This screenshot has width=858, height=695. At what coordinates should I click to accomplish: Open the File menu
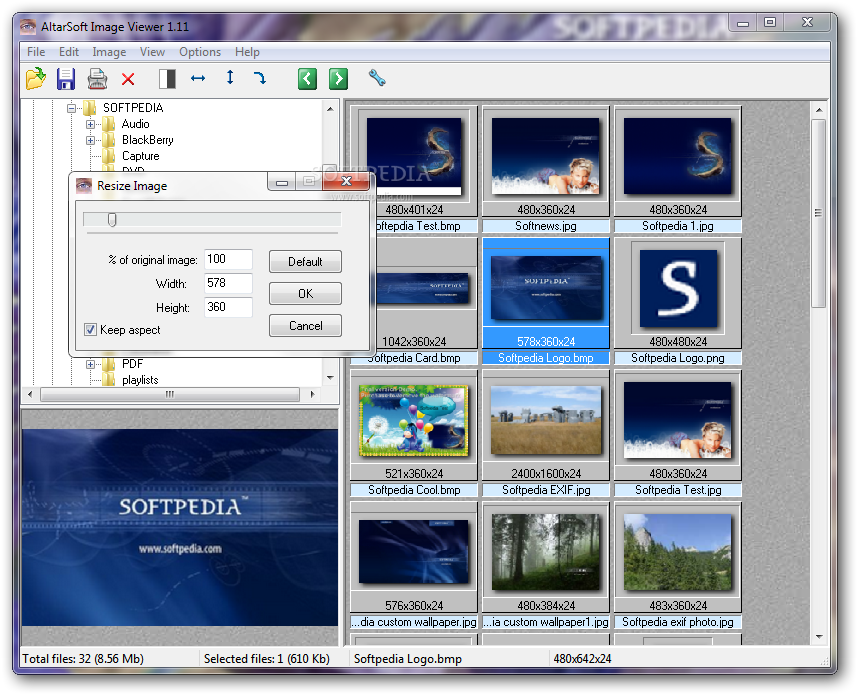[36, 52]
